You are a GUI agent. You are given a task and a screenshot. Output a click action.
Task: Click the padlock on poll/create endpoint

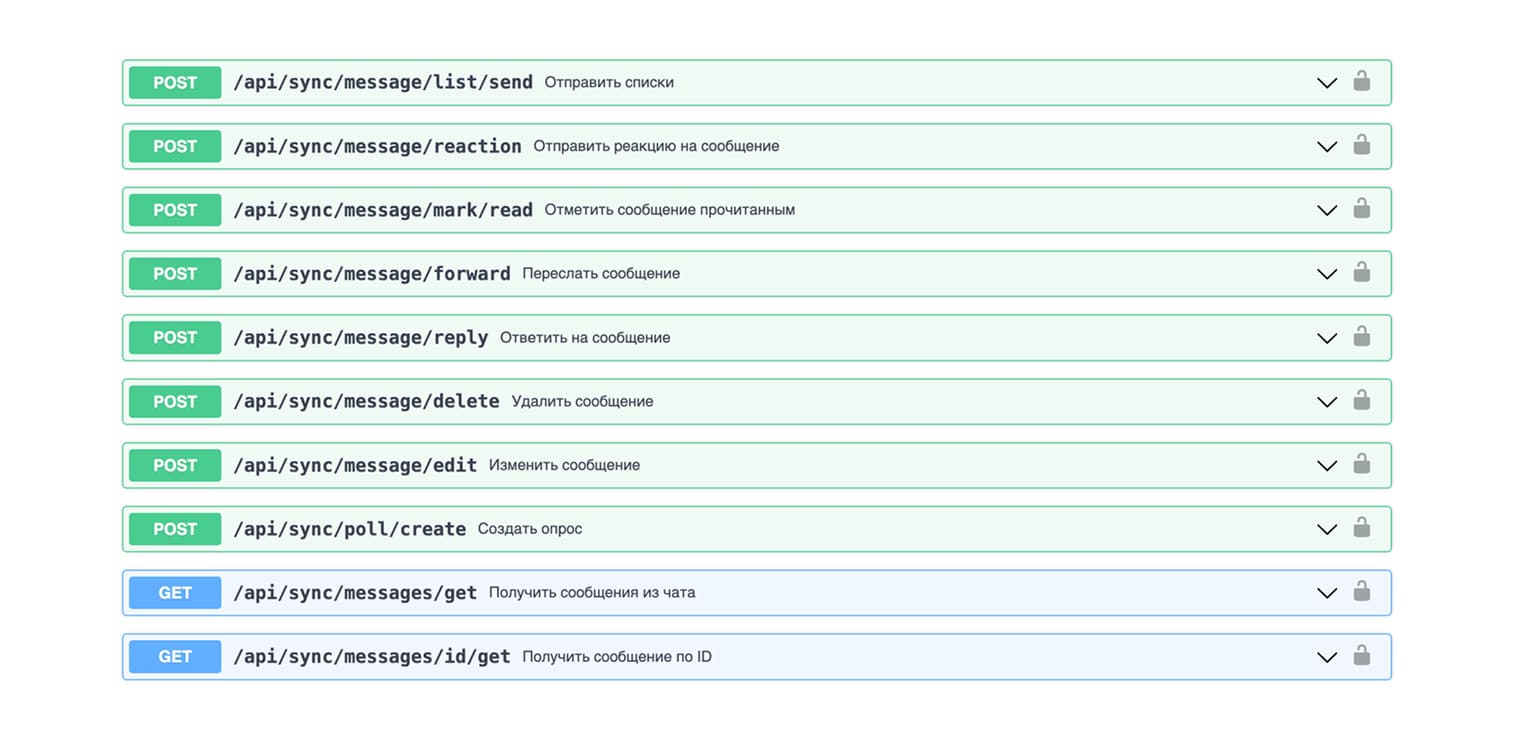pos(1361,528)
